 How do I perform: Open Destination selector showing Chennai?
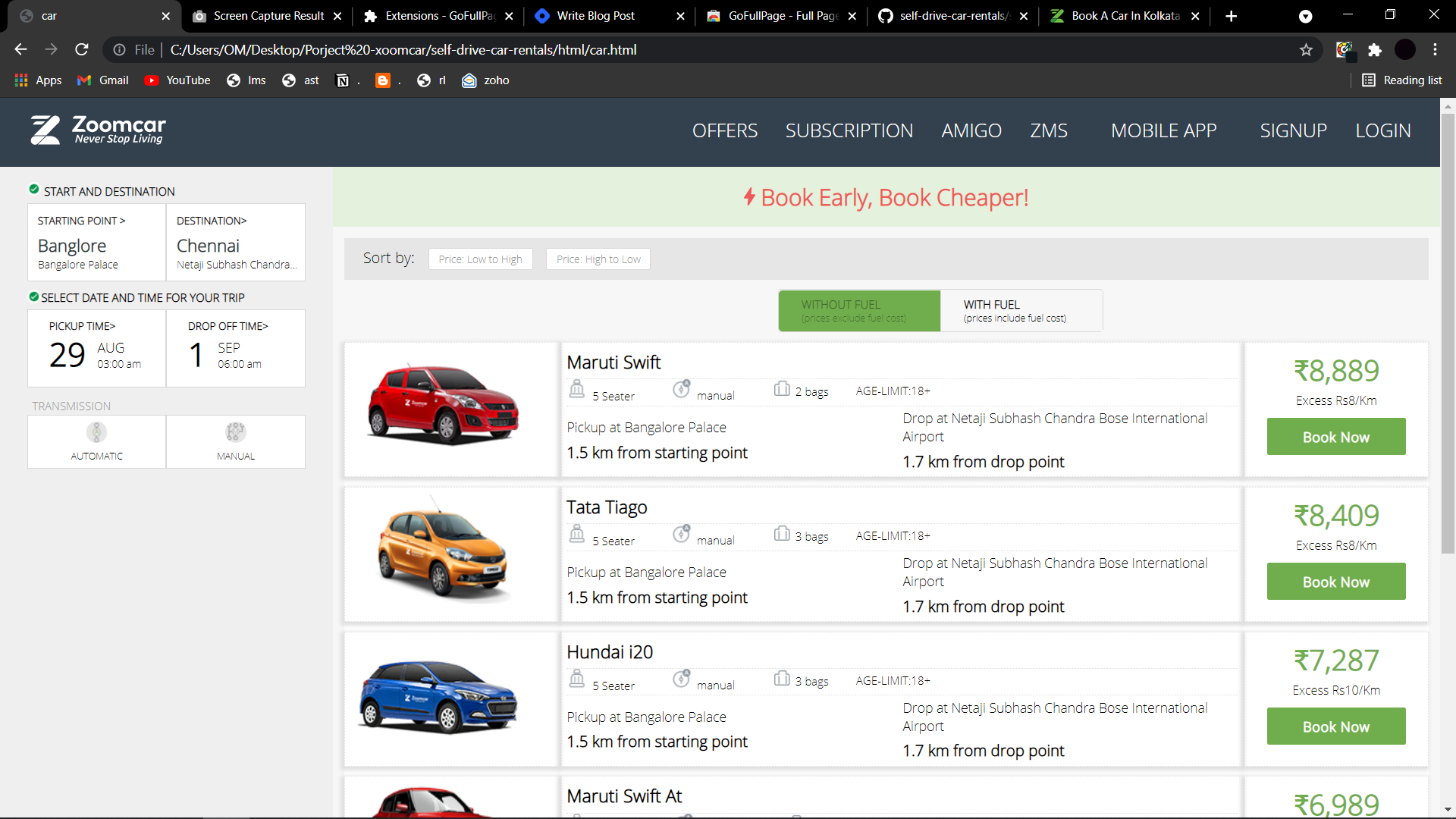tap(236, 243)
